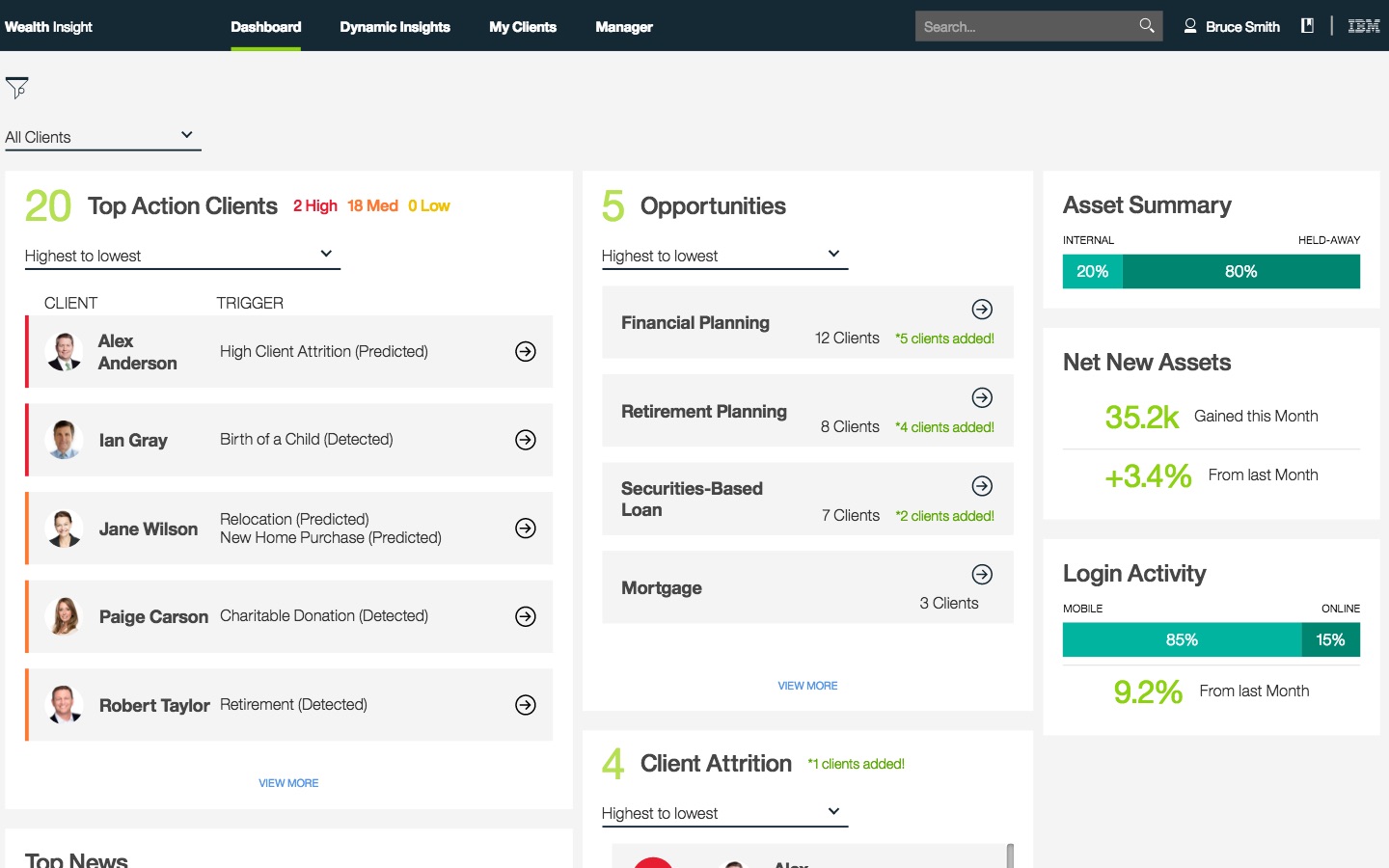
Task: Click High Client Attrition (Predicted) trigger
Action: [324, 351]
